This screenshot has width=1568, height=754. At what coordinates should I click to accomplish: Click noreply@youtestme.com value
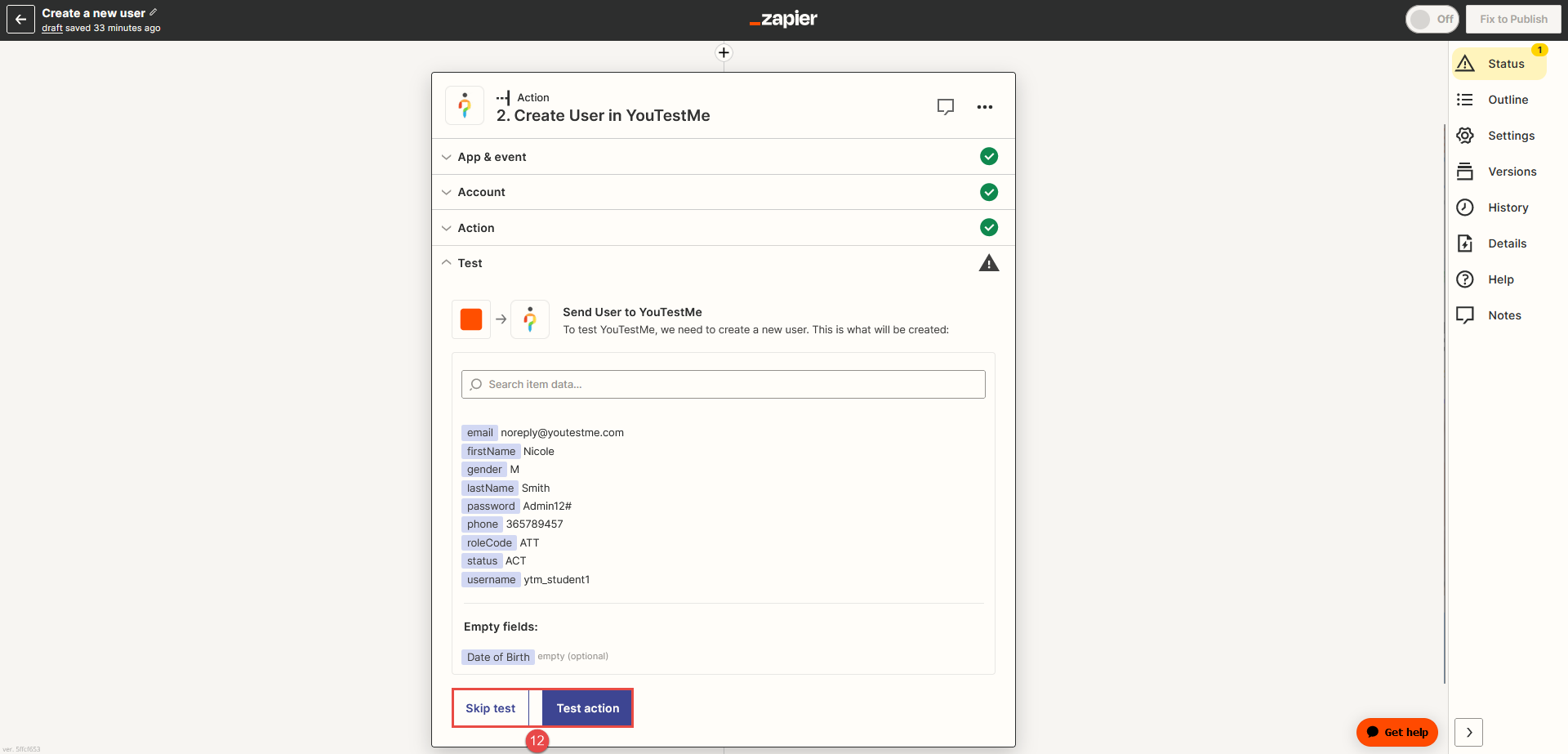[562, 433]
